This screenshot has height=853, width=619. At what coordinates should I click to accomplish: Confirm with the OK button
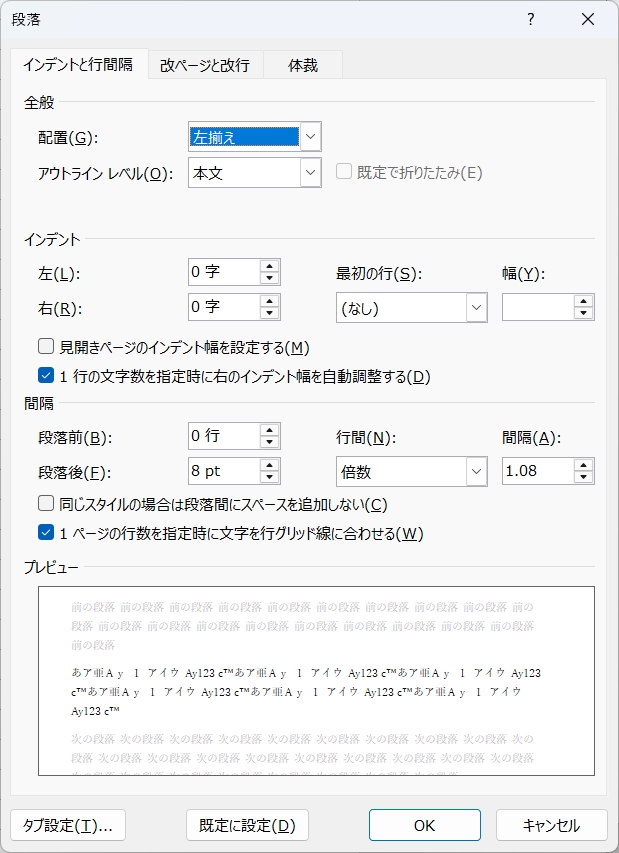click(425, 825)
